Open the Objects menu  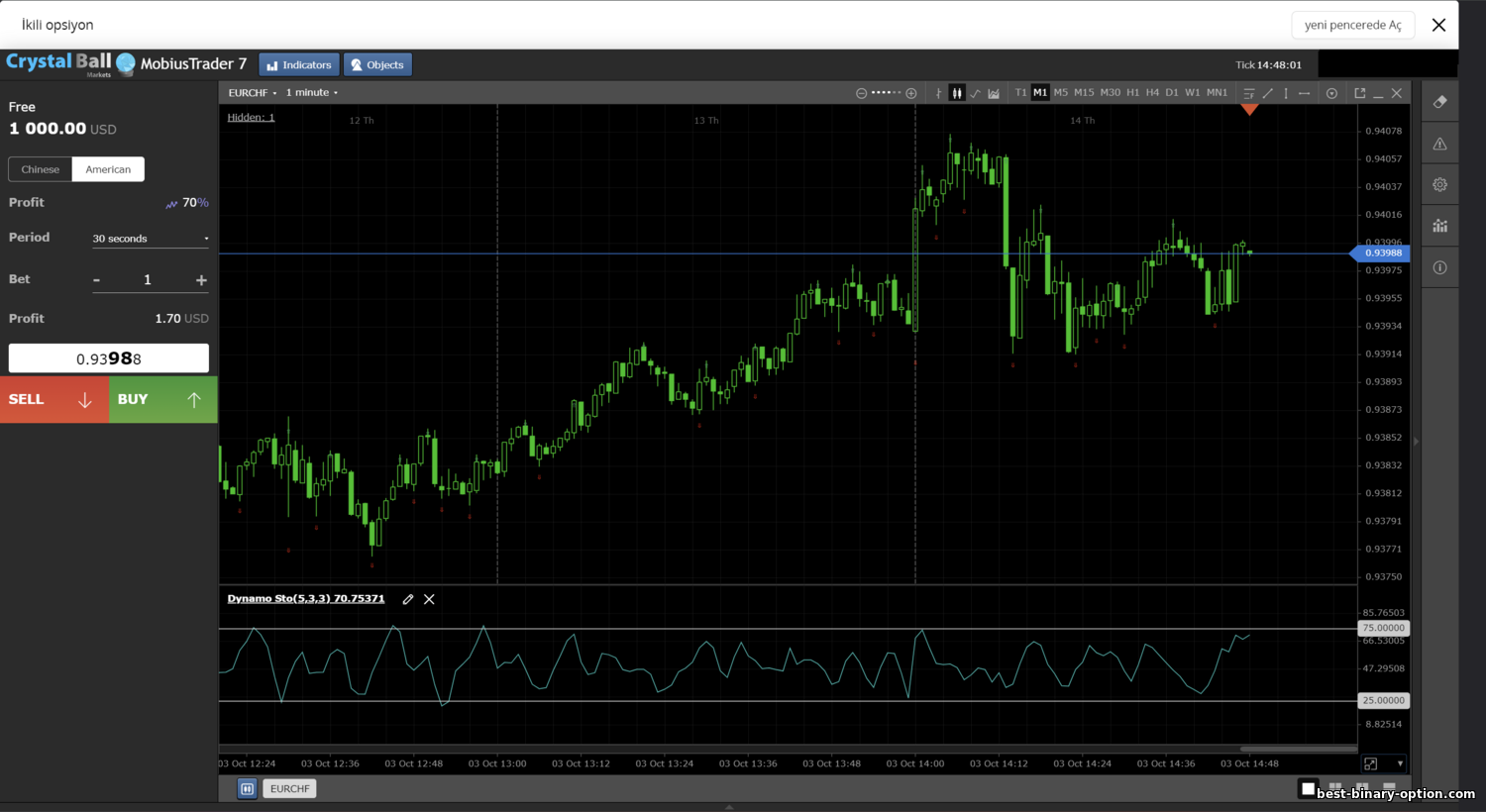377,65
